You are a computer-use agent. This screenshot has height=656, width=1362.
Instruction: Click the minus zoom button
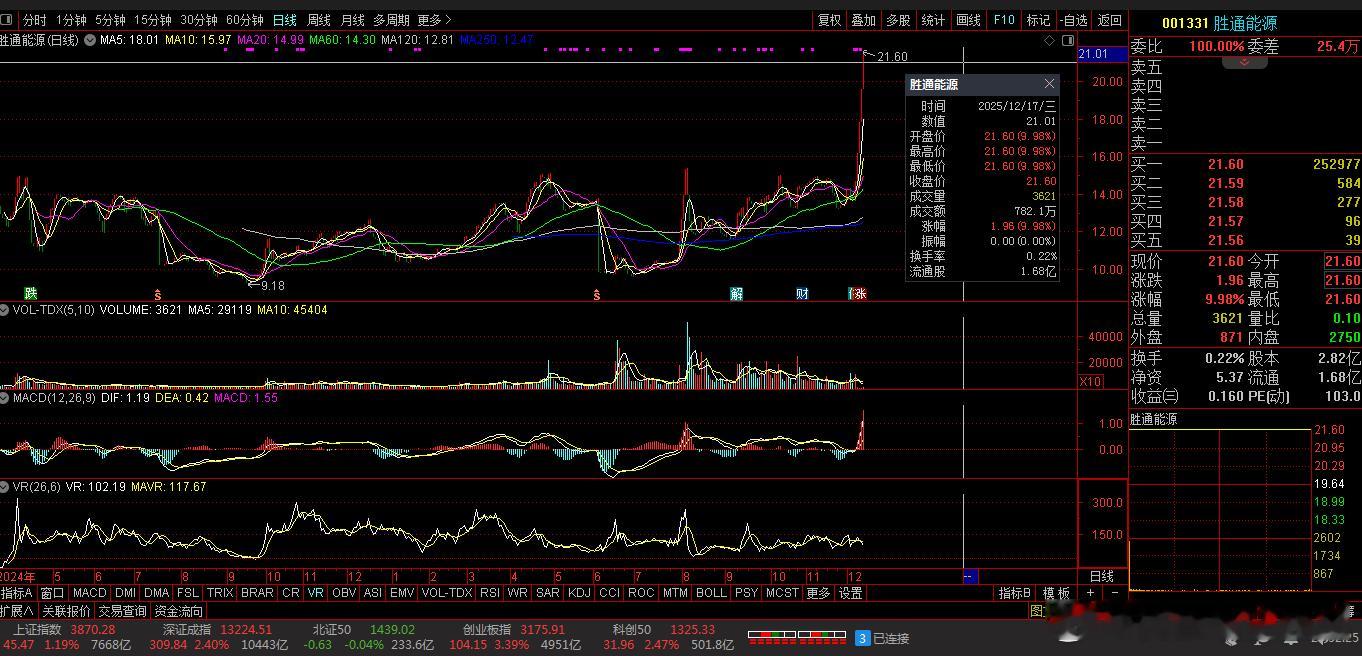pyautogui.click(x=1115, y=593)
